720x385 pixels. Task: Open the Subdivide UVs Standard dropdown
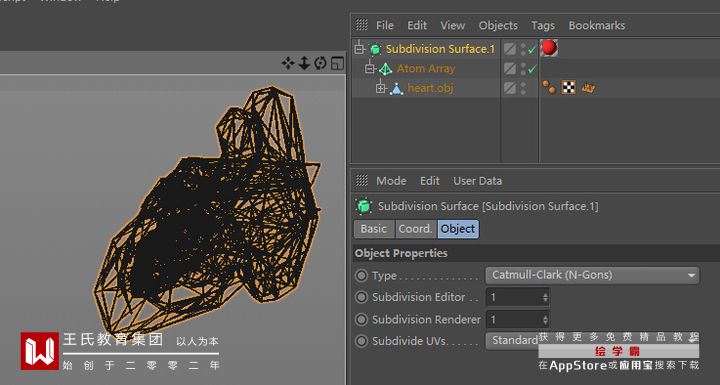tap(512, 340)
